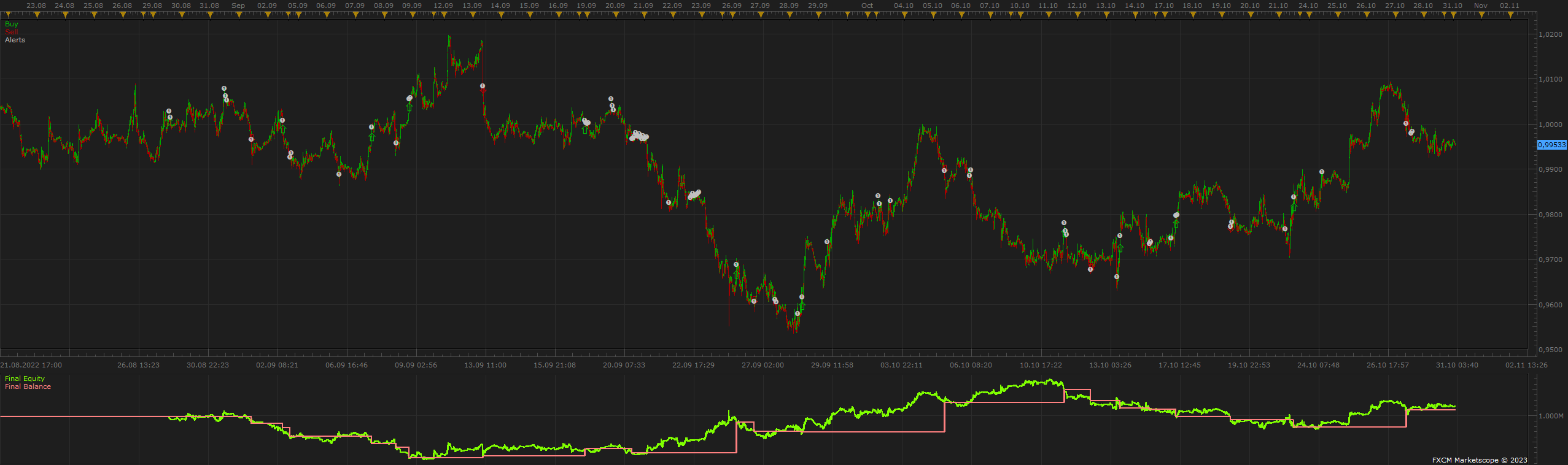
Task: Click the 29.09 11:58 time axis label
Action: [x=832, y=365]
